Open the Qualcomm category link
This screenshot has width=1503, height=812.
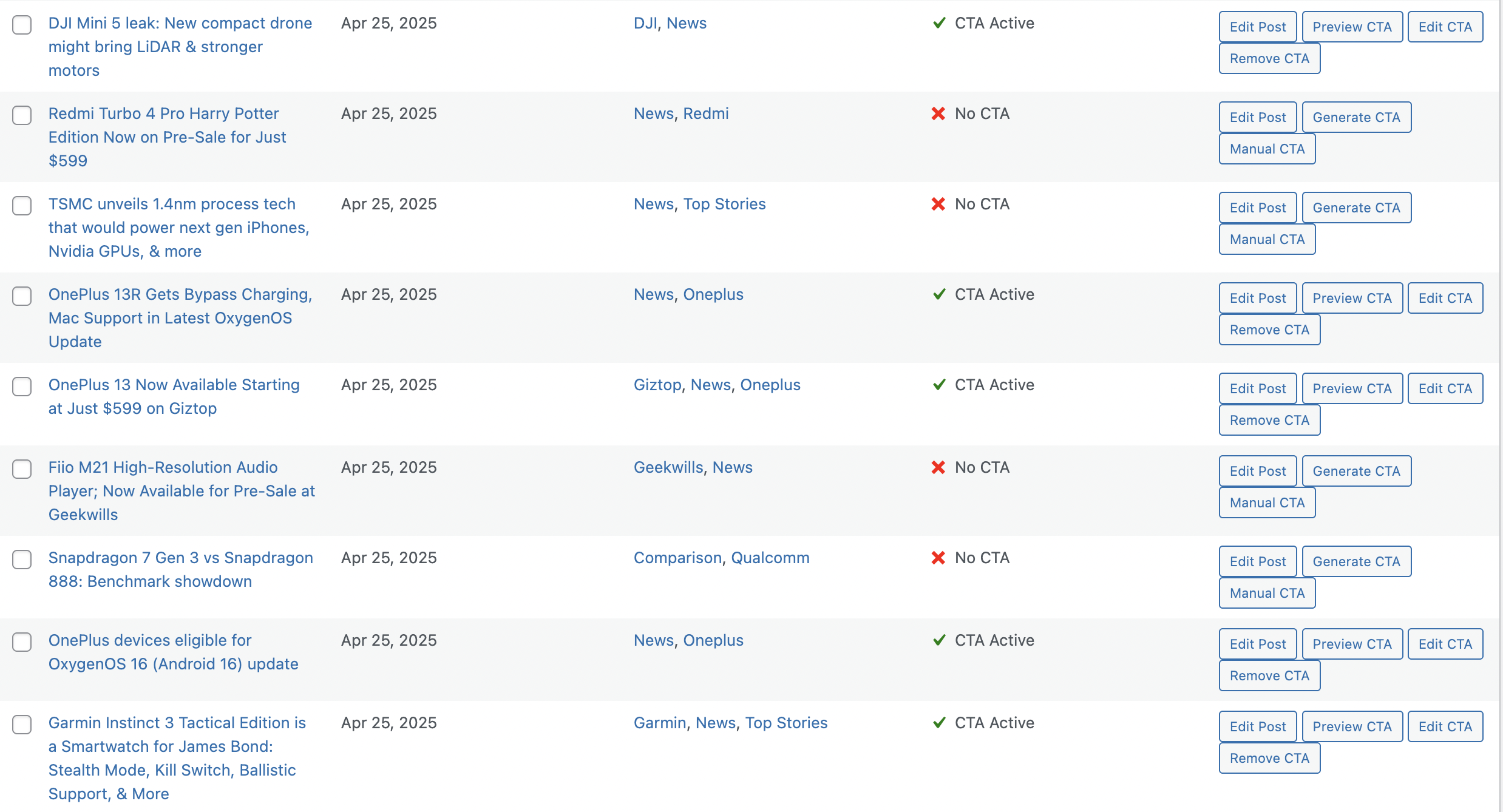click(770, 558)
